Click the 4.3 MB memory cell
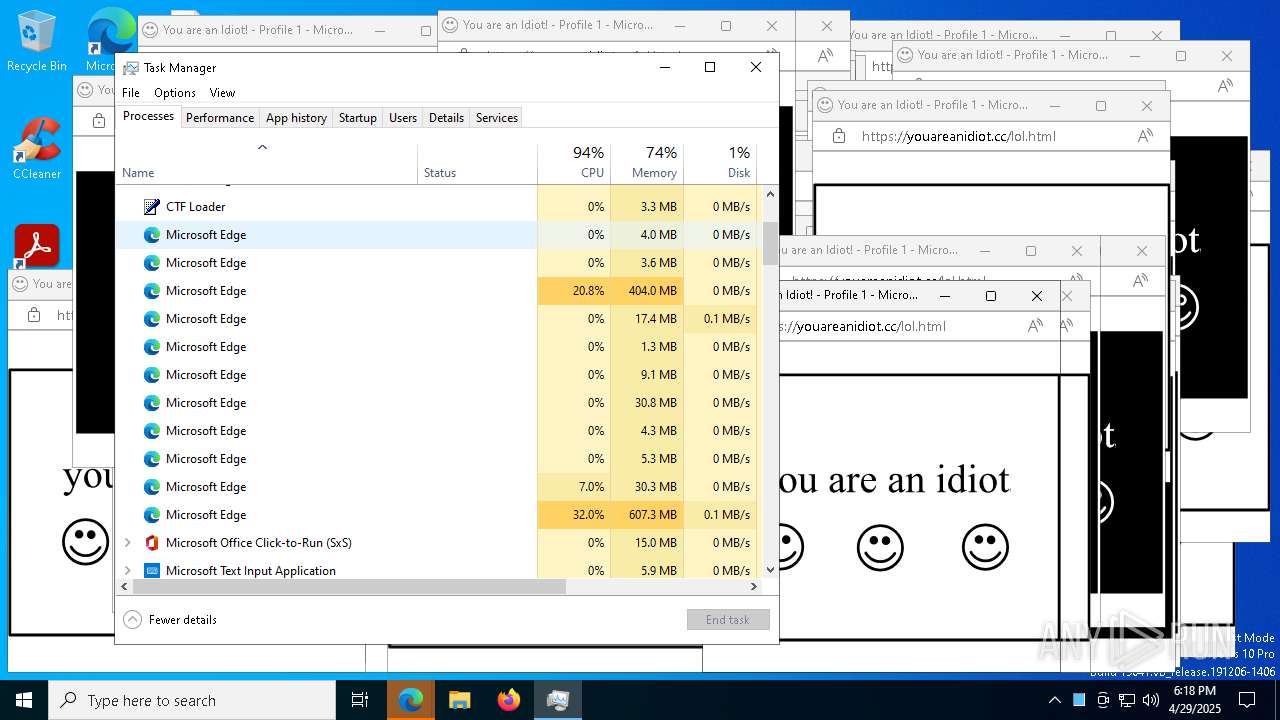The width and height of the screenshot is (1280, 720). [647, 431]
